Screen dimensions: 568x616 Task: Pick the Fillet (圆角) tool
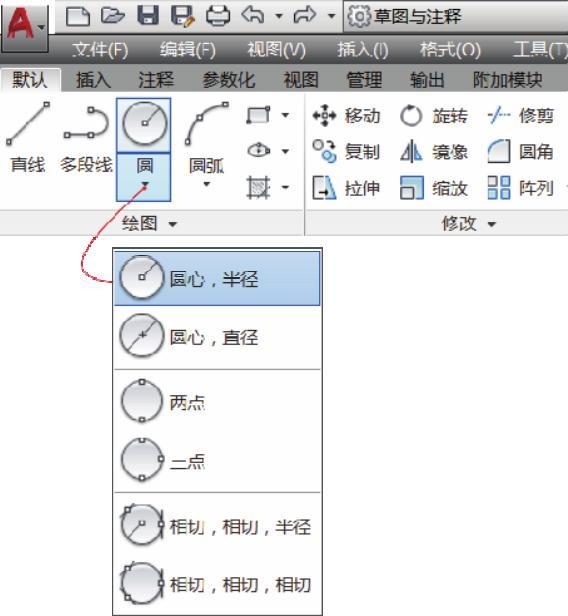pos(520,152)
